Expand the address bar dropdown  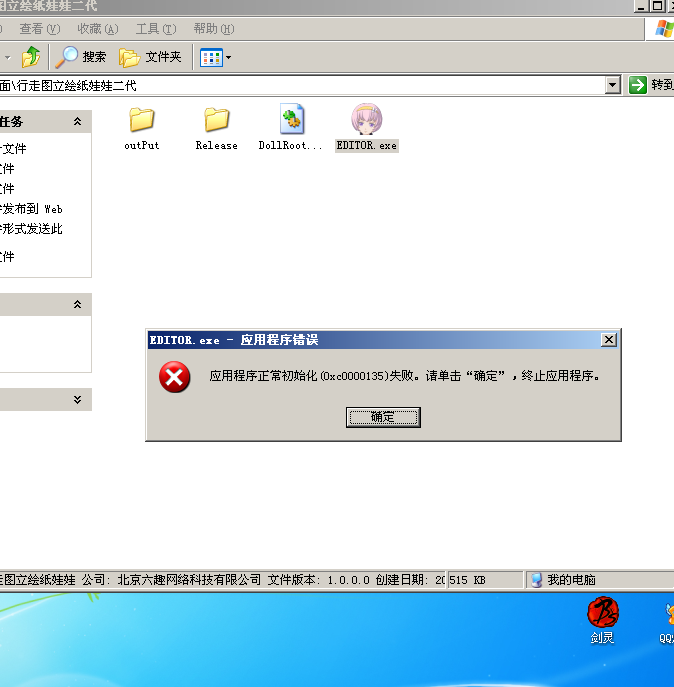tap(613, 85)
